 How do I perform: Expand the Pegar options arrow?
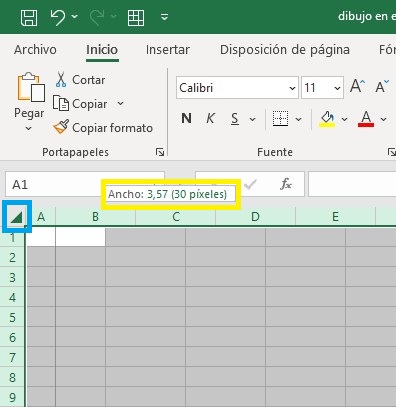(x=29, y=128)
